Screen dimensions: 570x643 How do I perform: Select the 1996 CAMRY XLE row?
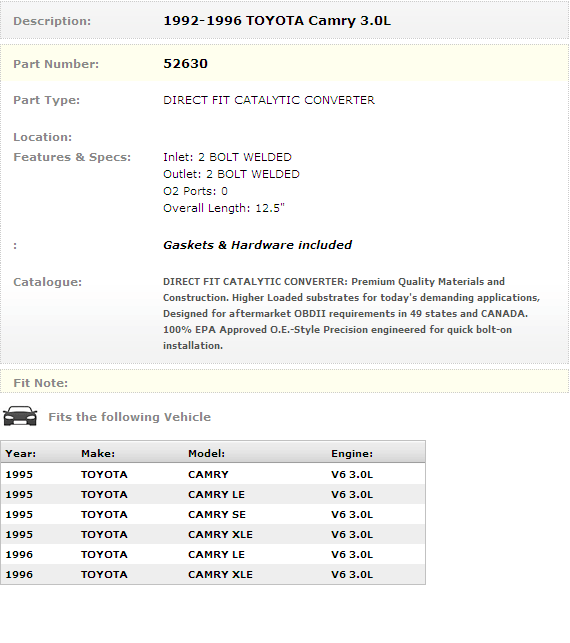pos(213,575)
